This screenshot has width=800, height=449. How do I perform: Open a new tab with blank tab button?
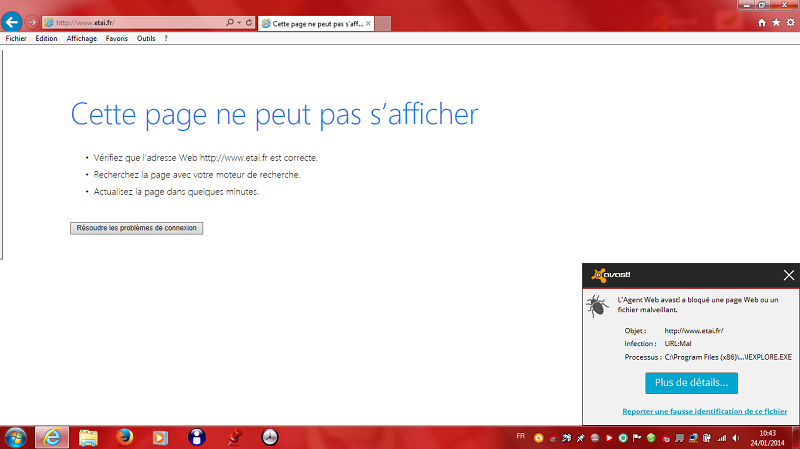pos(383,23)
